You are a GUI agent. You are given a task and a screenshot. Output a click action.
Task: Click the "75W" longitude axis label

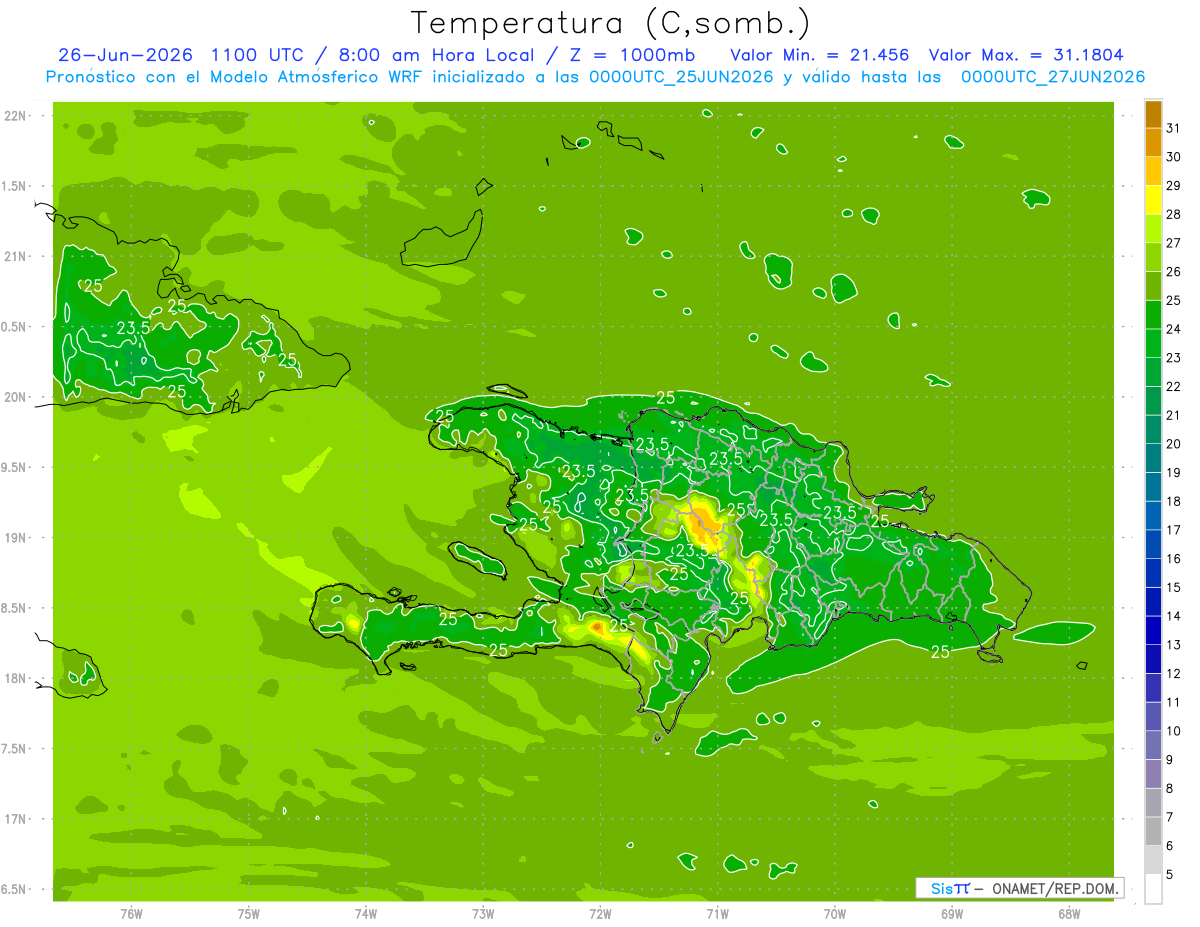click(x=249, y=913)
